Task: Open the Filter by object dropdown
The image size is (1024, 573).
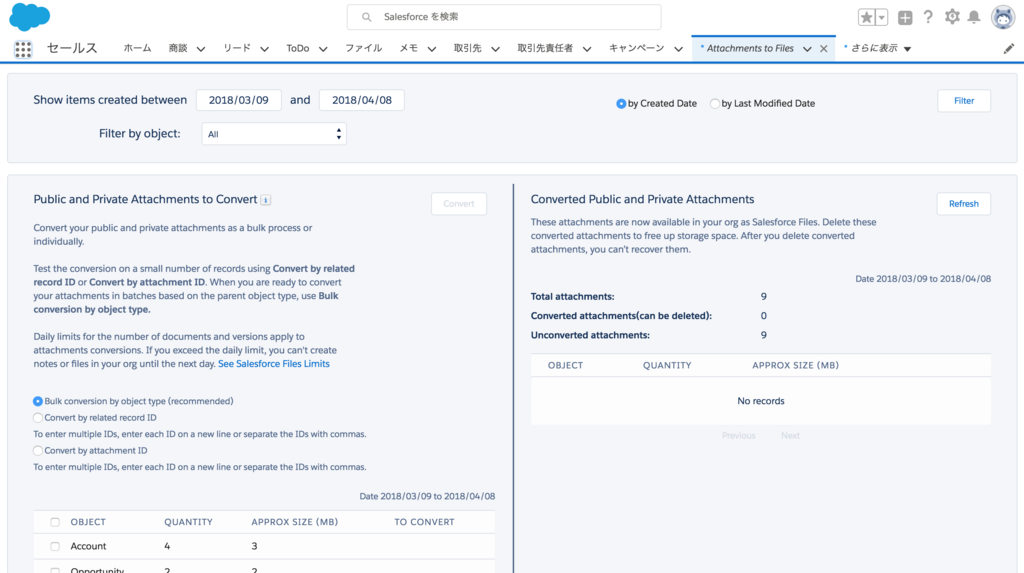Action: pos(274,134)
